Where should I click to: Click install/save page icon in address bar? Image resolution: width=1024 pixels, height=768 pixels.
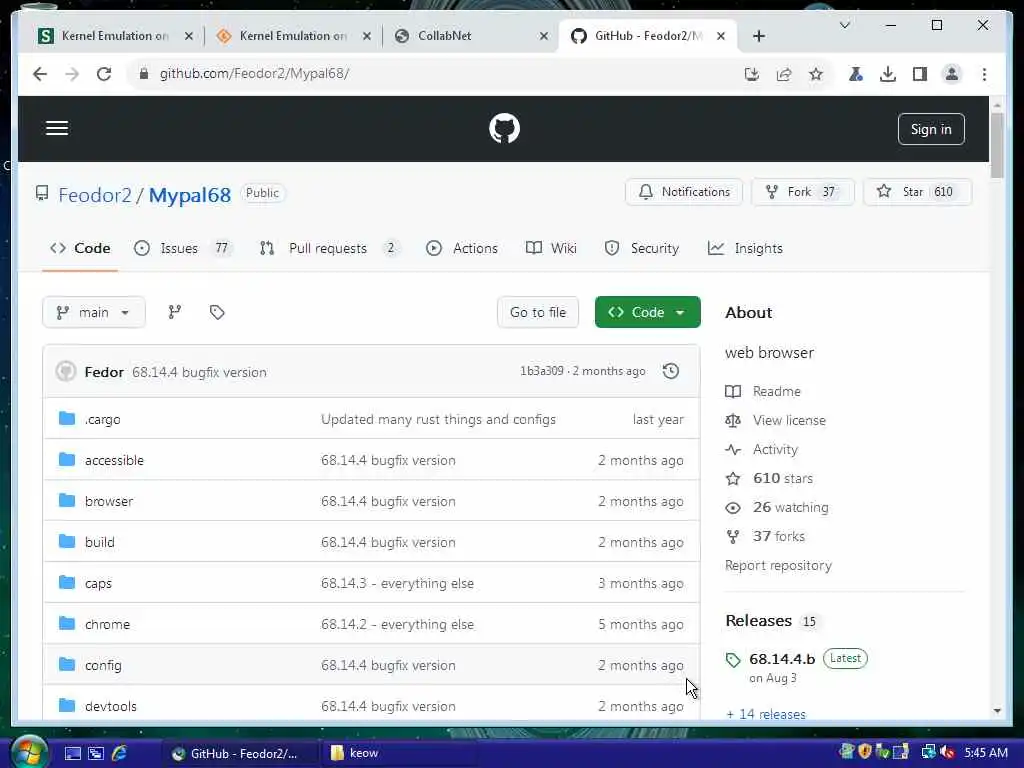coord(752,74)
